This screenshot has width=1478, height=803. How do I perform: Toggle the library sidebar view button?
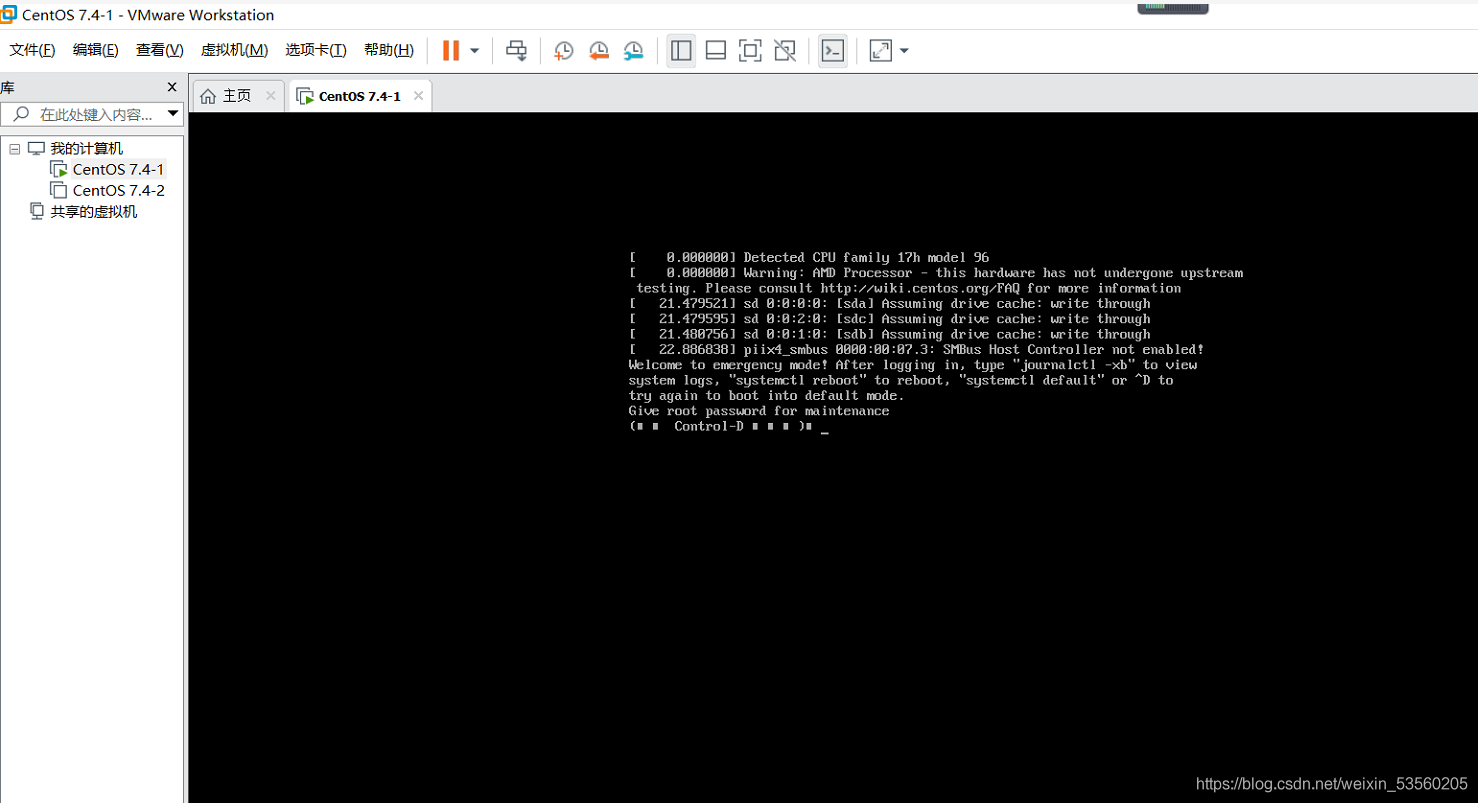click(681, 51)
